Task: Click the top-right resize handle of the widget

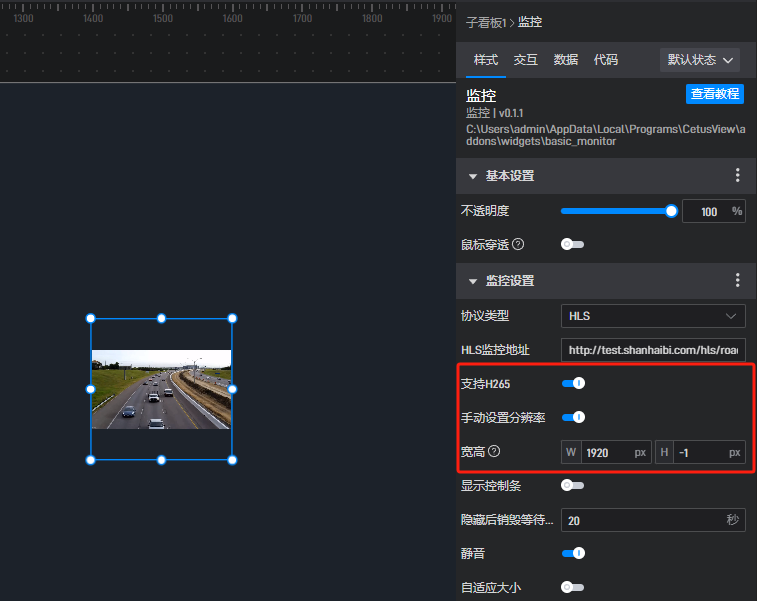Action: coord(232,318)
